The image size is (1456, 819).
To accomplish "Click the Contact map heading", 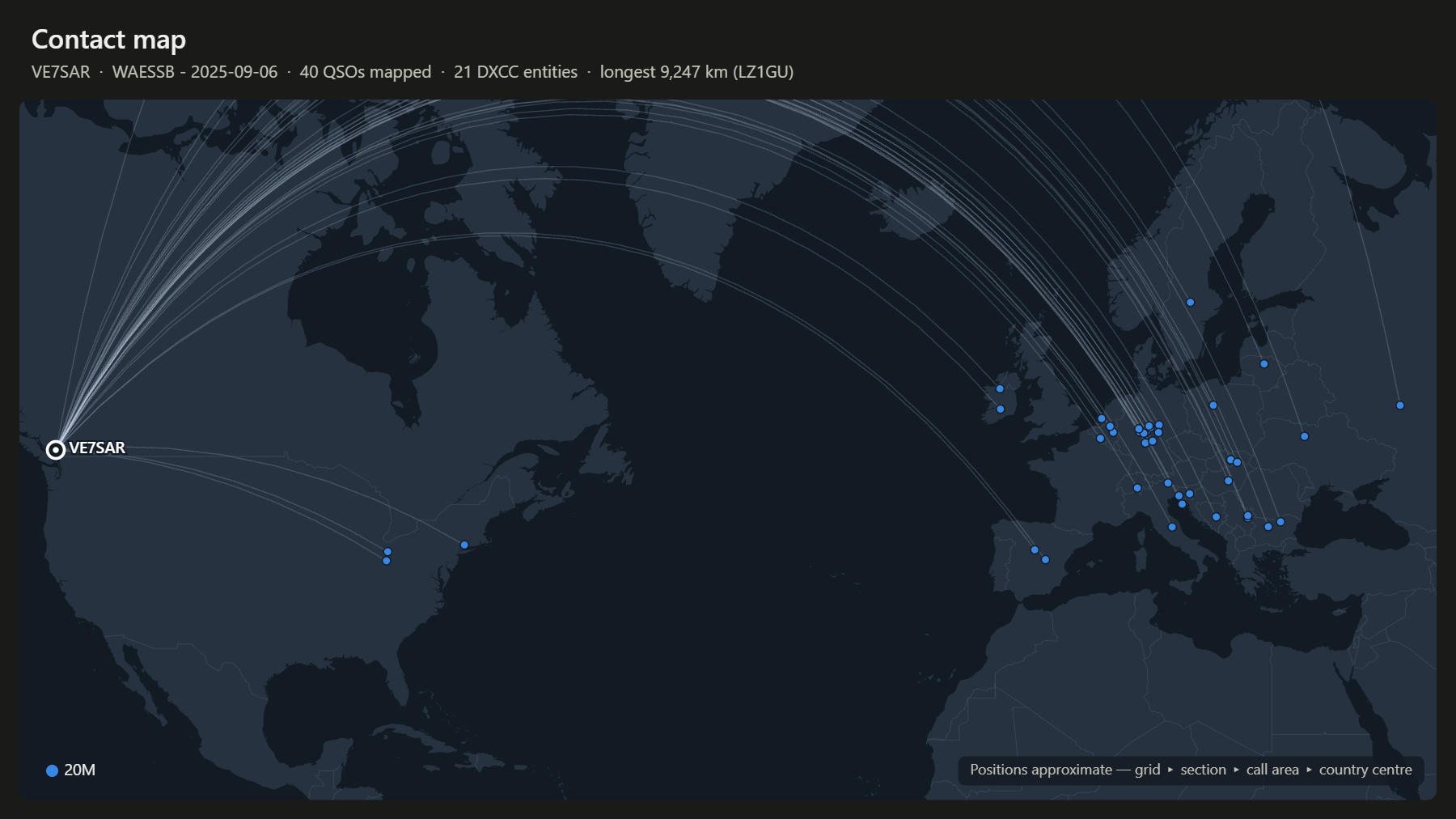I will pyautogui.click(x=108, y=40).
